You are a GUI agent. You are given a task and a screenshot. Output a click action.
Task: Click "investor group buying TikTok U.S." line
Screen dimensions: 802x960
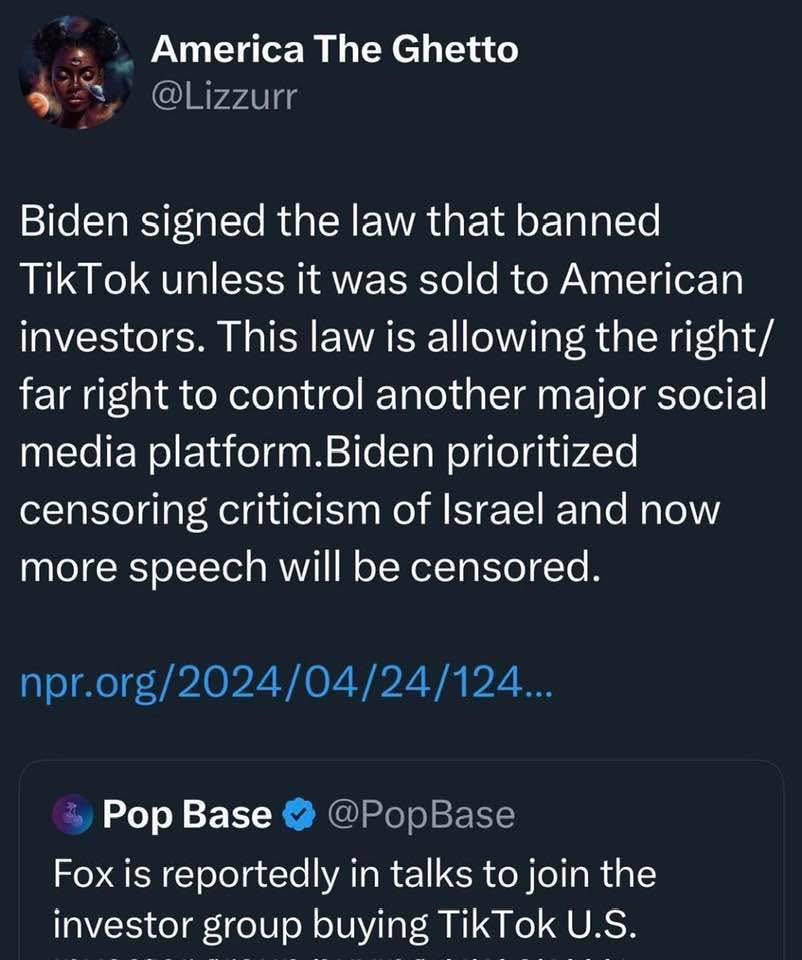coord(343,925)
